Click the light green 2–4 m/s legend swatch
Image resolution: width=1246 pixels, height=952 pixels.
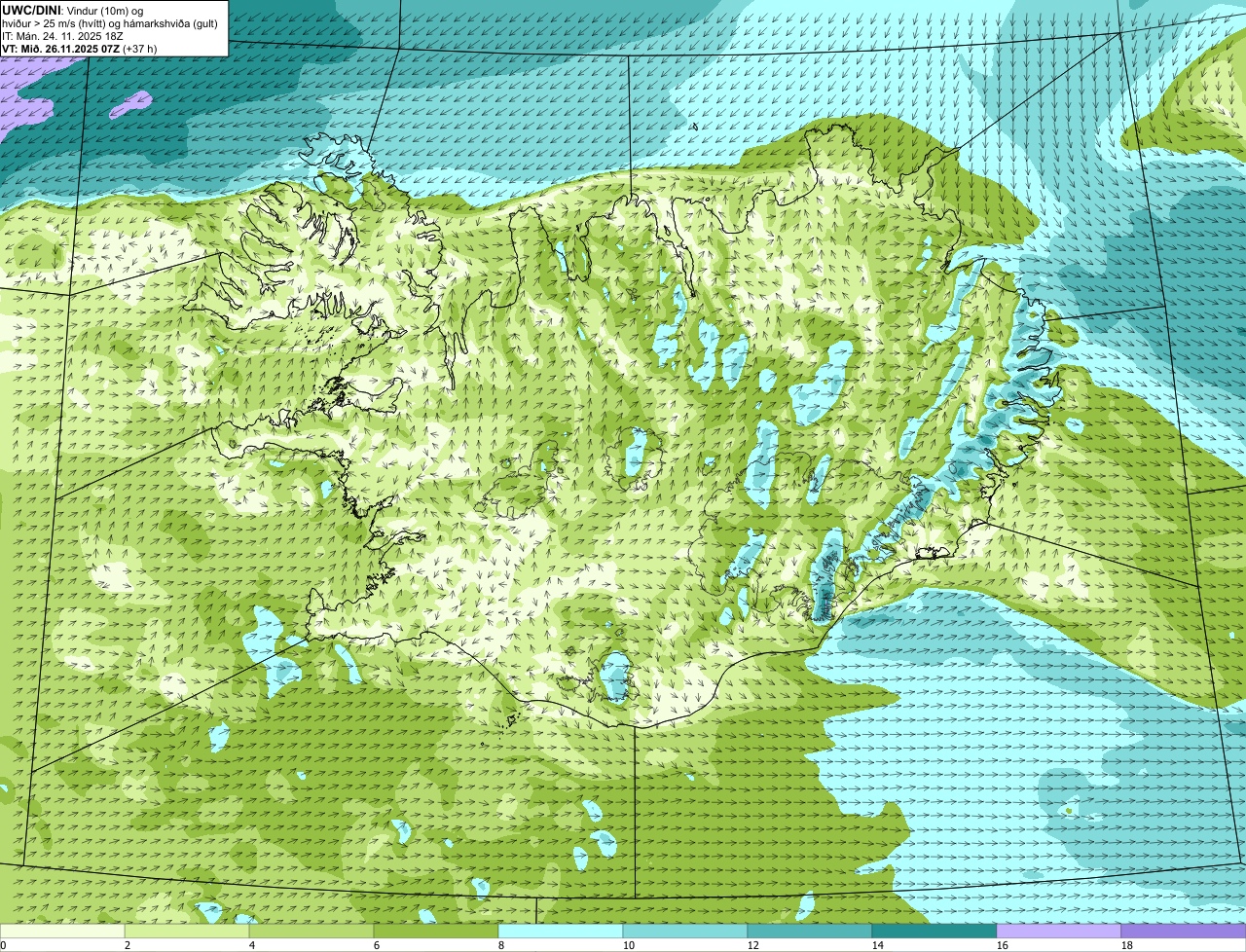187,932
